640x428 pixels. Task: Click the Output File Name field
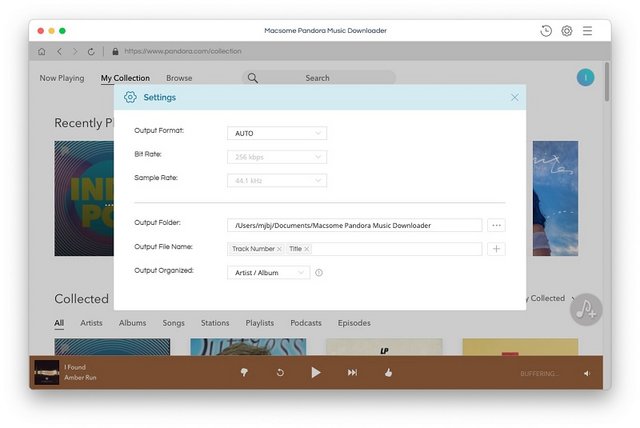coord(354,249)
